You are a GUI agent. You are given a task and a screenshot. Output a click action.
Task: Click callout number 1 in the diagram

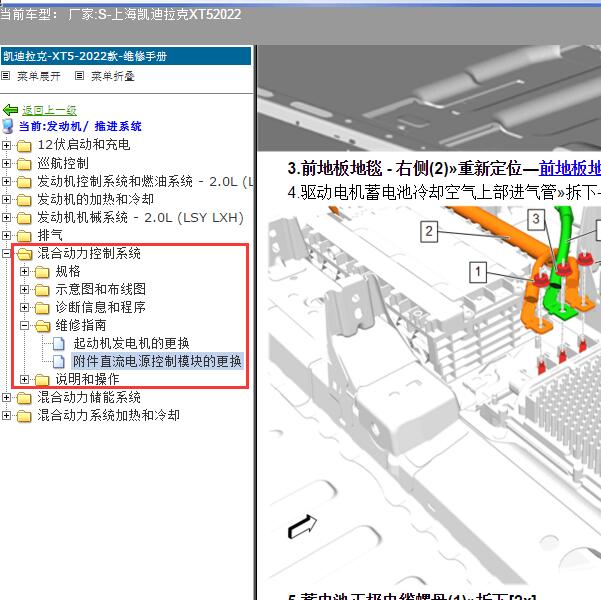pos(478,272)
